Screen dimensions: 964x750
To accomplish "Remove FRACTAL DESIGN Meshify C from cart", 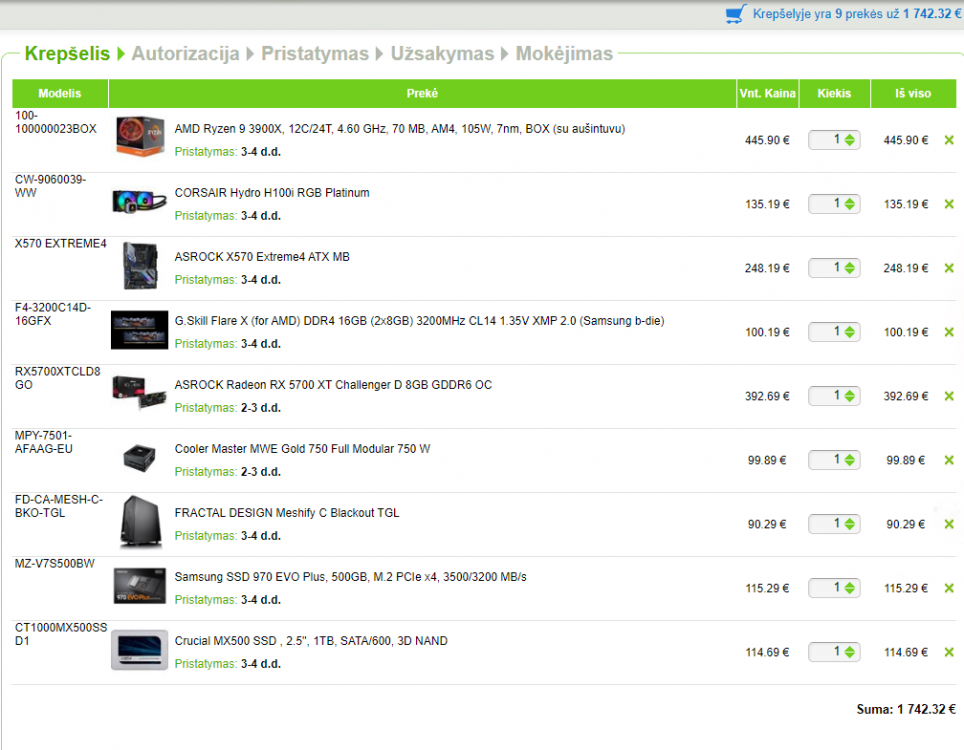I will pos(949,524).
